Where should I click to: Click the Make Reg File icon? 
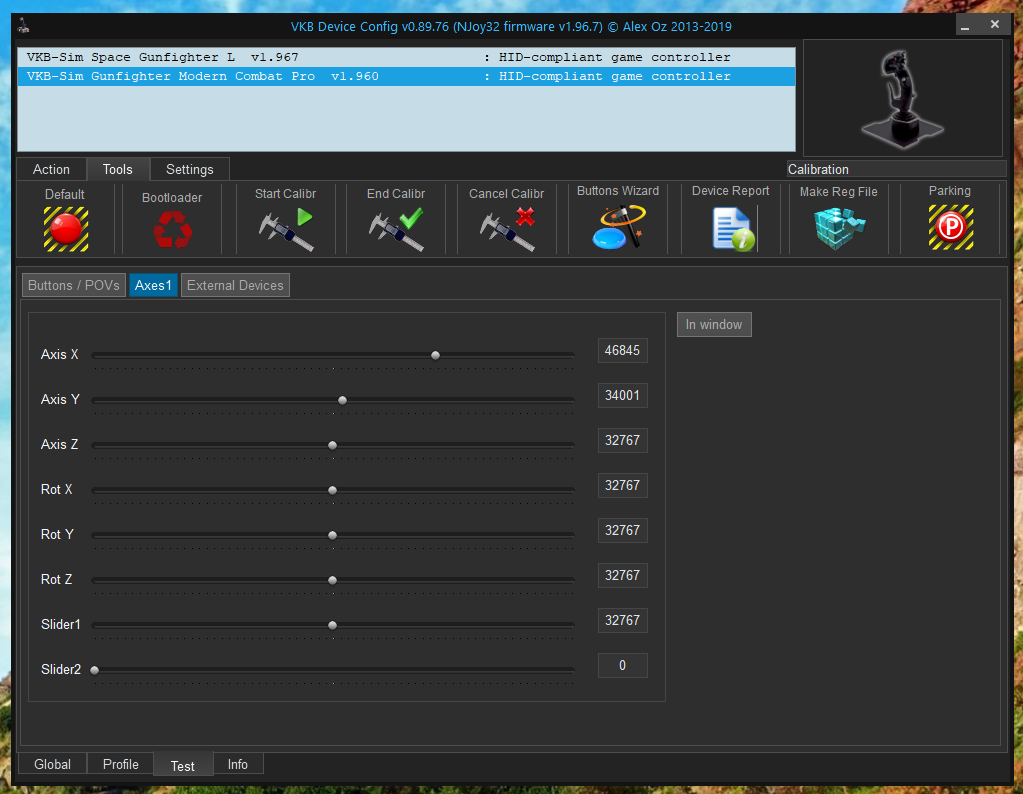[x=838, y=228]
